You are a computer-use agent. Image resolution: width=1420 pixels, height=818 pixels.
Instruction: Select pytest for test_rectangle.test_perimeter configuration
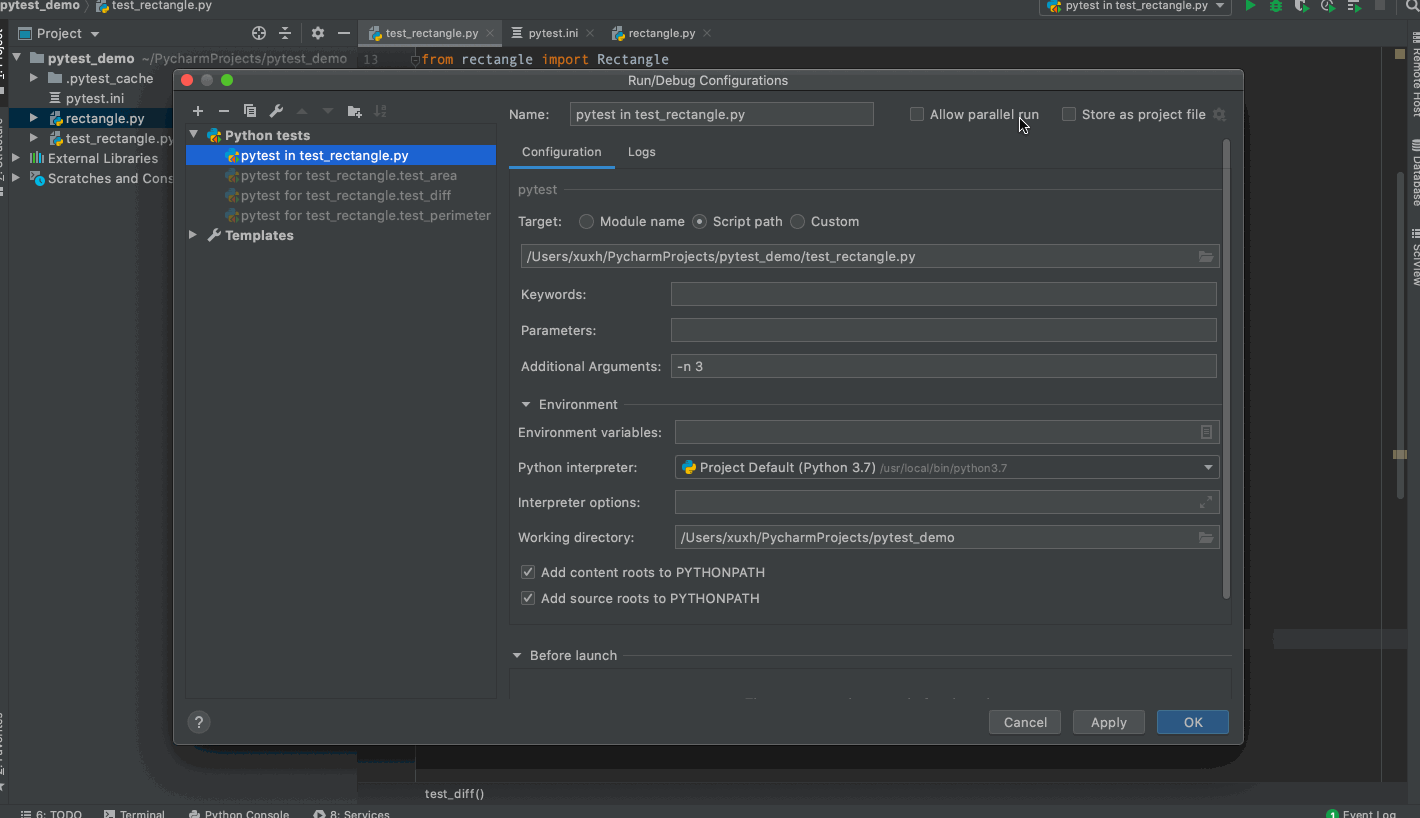click(341, 215)
